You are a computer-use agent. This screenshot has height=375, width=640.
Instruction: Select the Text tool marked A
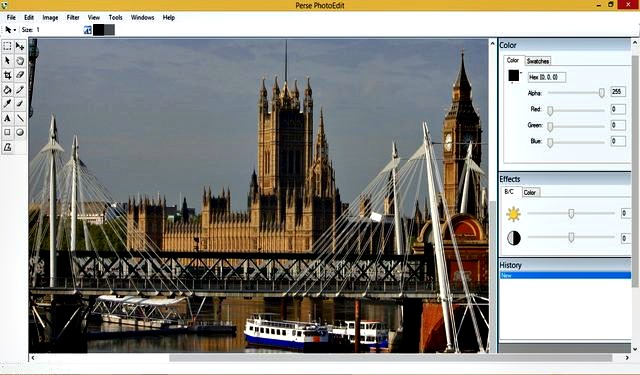(7, 118)
